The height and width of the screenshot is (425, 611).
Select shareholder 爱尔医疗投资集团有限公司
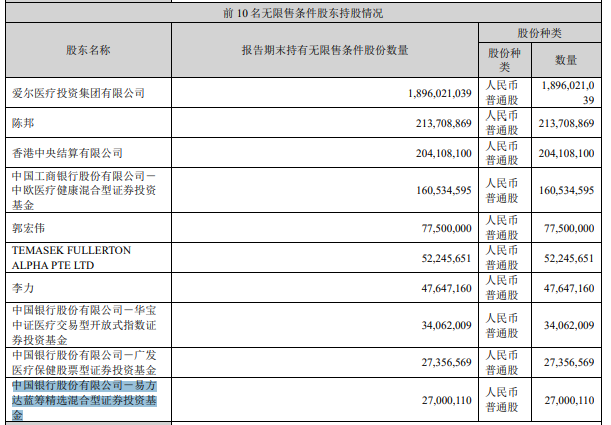pyautogui.click(x=78, y=93)
